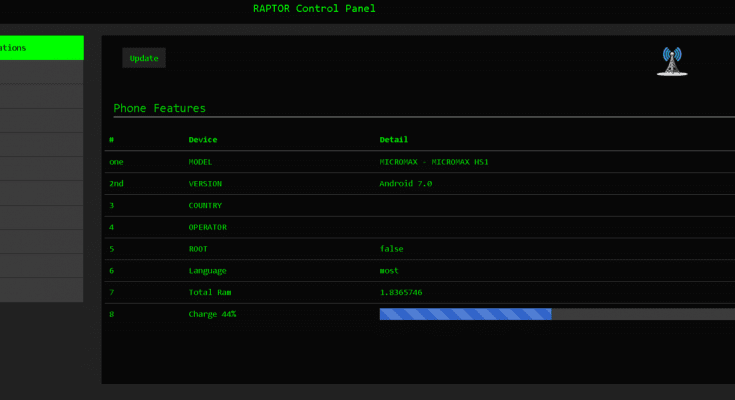Click the RAPTOR Control Panel title
Image resolution: width=735 pixels, height=400 pixels.
click(x=314, y=9)
